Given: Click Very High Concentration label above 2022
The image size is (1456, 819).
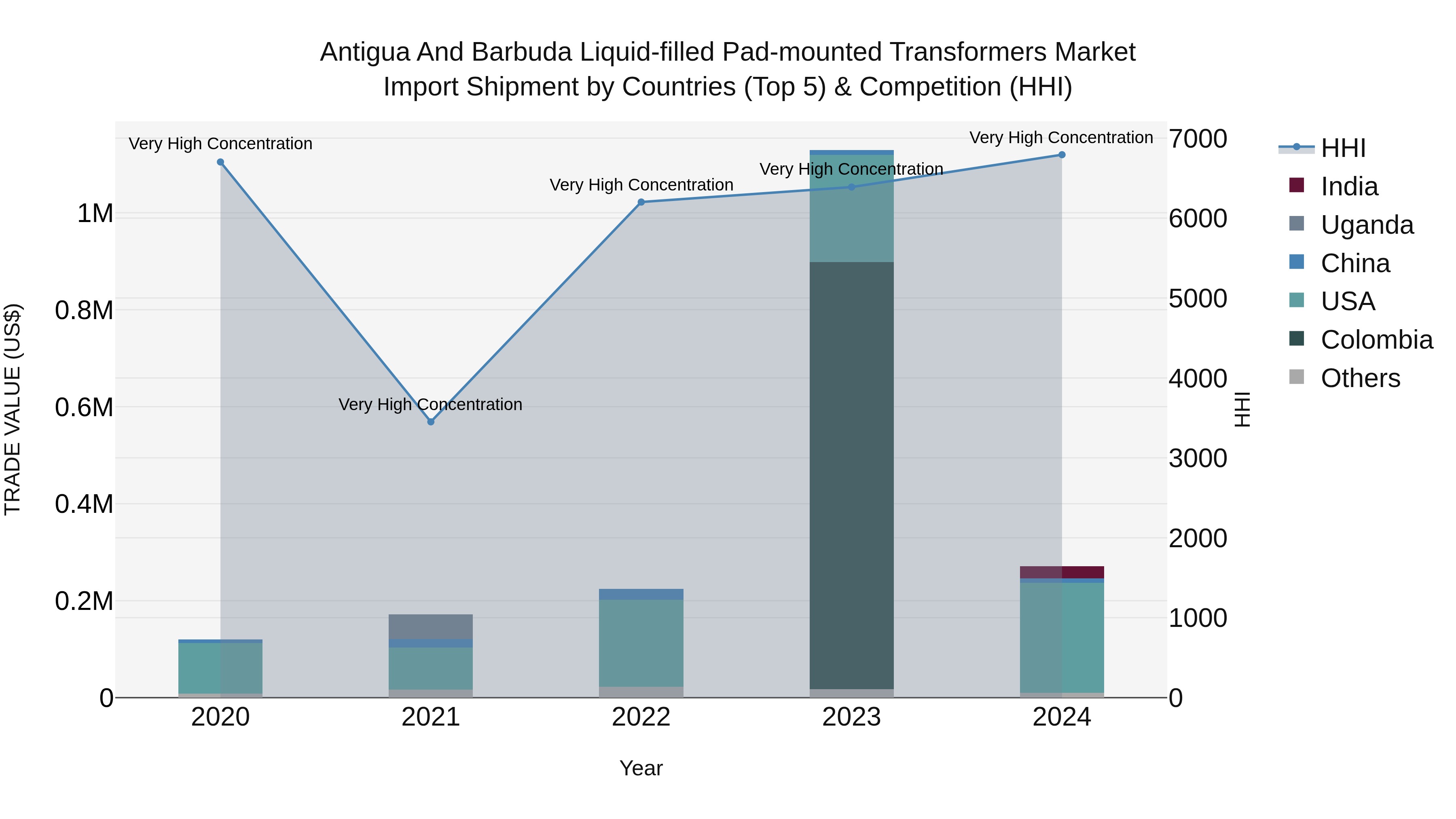Looking at the screenshot, I should coord(641,185).
